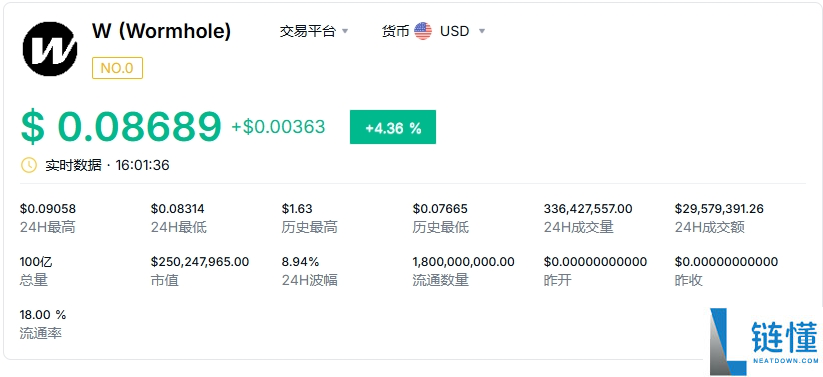Click the 流通率 value 18.00 %

pyautogui.click(x=43, y=315)
